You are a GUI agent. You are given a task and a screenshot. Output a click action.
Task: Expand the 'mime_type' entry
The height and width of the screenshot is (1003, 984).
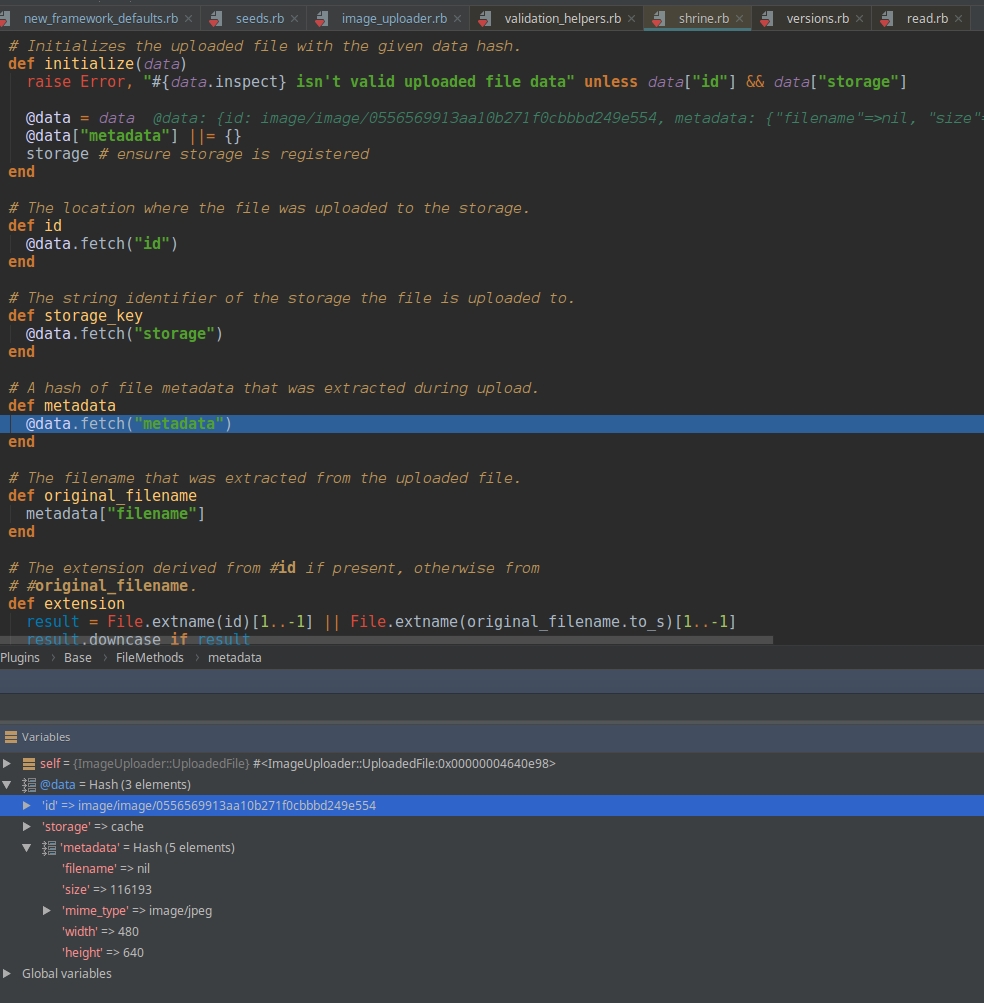tap(47, 910)
